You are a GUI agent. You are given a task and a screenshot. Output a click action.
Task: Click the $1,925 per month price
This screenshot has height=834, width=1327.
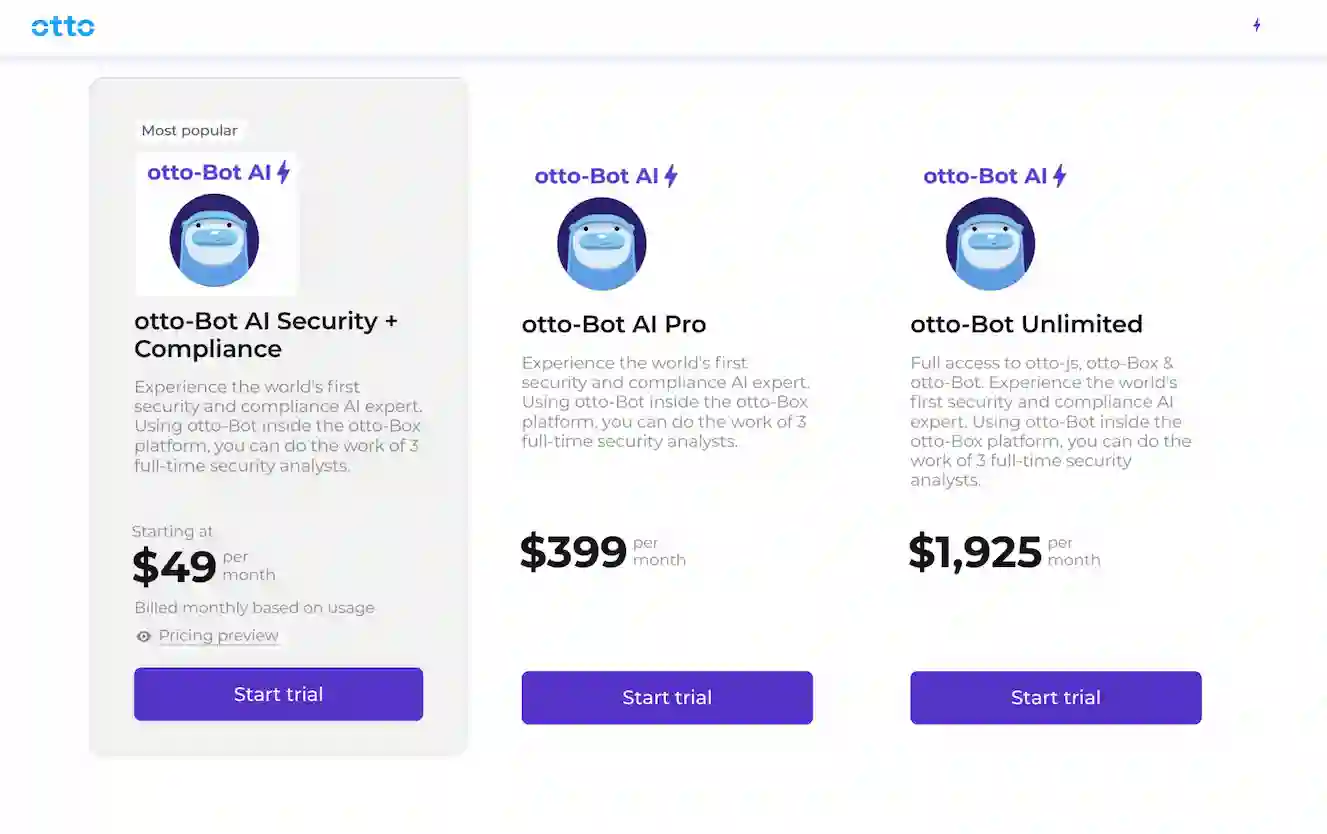click(975, 551)
